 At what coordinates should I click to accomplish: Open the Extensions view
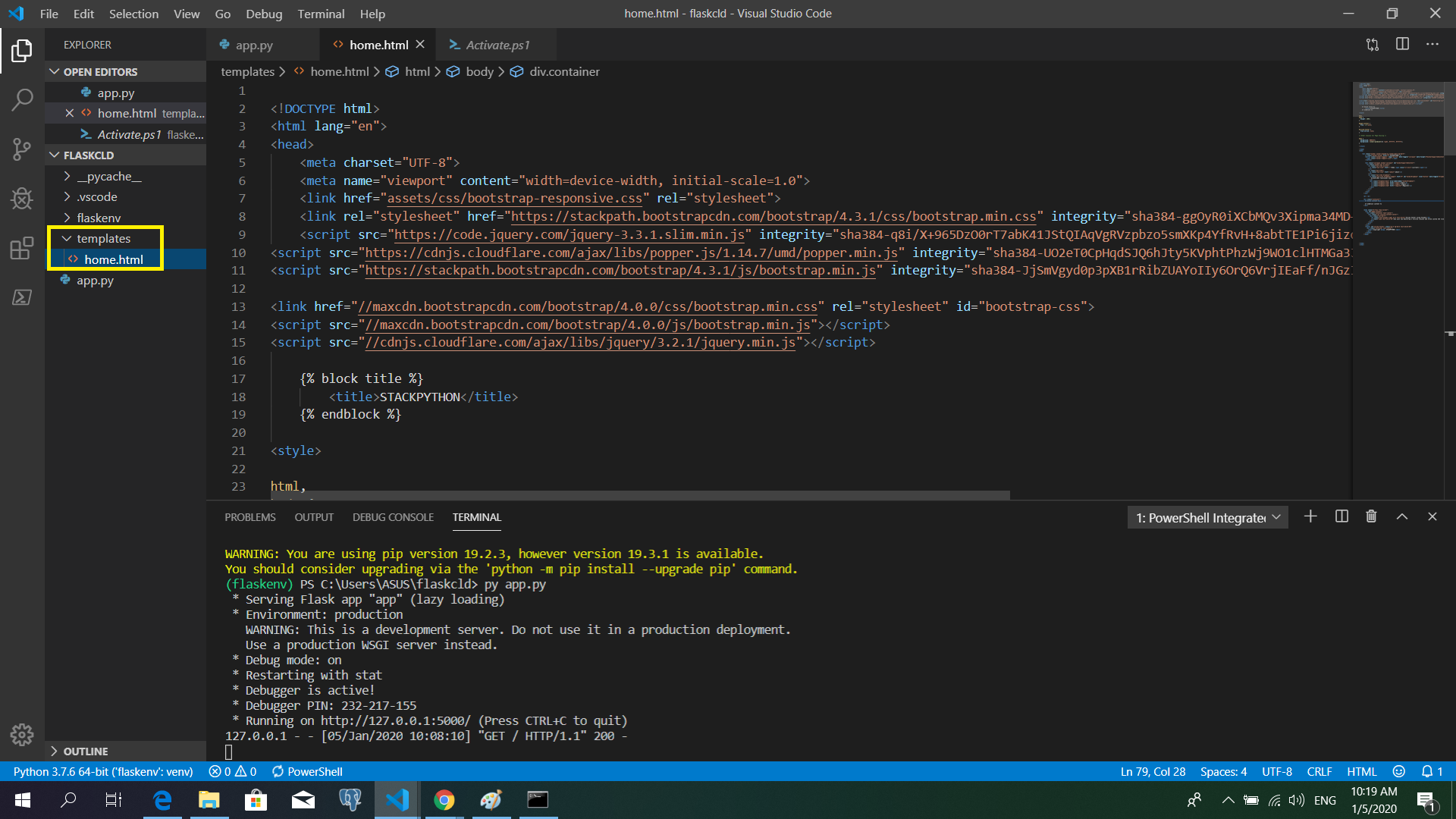coord(22,248)
